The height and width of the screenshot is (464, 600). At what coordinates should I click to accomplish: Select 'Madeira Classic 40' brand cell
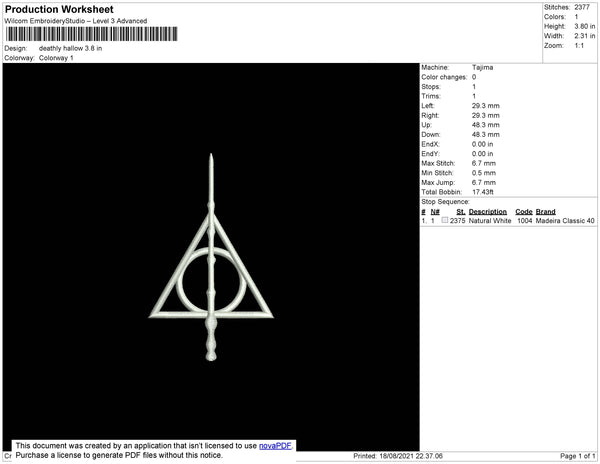pyautogui.click(x=565, y=221)
